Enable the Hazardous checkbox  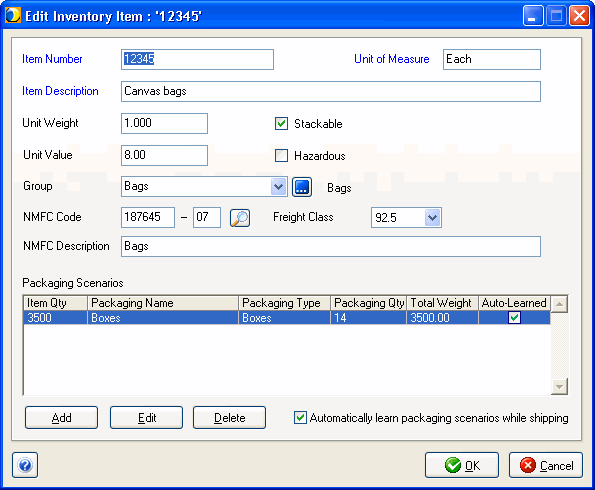tap(281, 156)
